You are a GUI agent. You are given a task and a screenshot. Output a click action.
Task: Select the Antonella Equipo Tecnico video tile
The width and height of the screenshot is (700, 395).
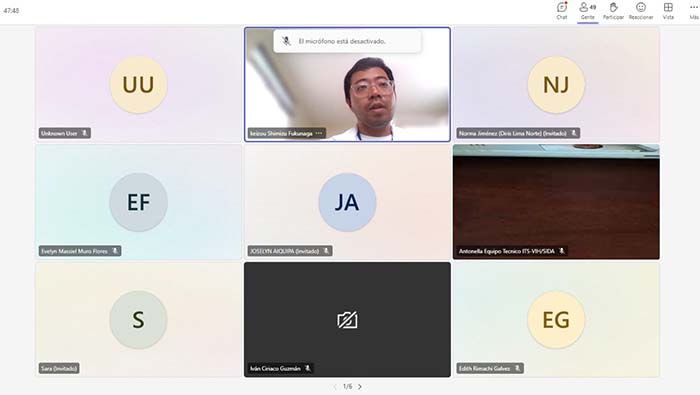click(x=556, y=202)
